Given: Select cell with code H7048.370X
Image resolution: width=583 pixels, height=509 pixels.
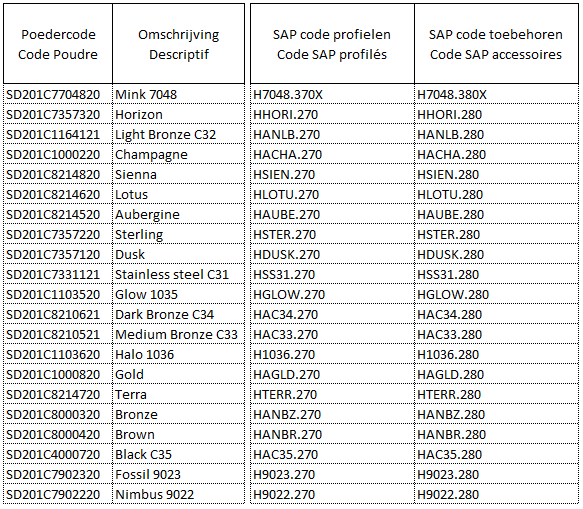Looking at the screenshot, I should [332, 94].
